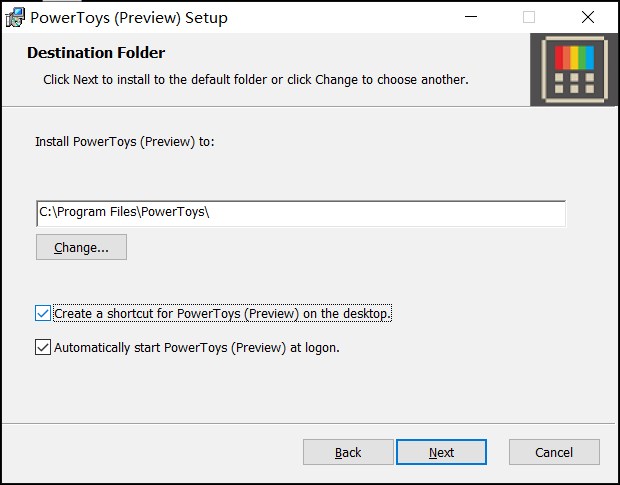Click the 'PowerToys (Preview) Setup' title bar text
This screenshot has height=485, width=620.
tap(129, 18)
